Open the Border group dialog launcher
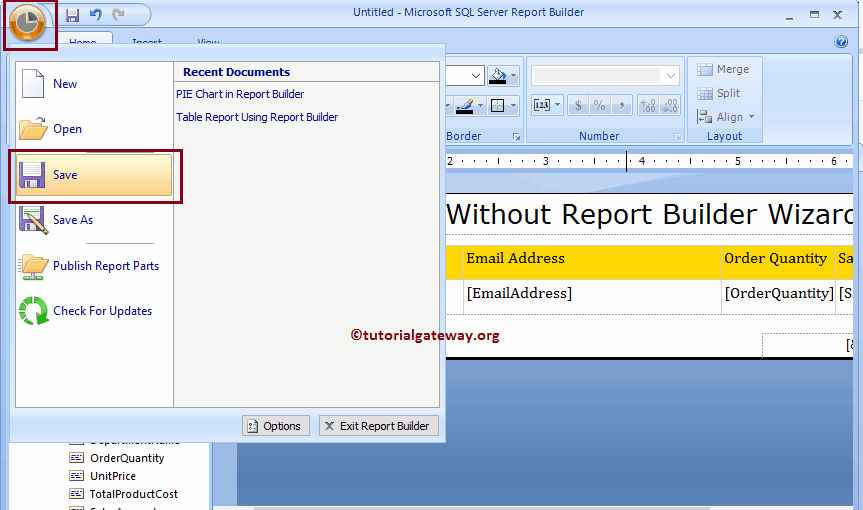The image size is (863, 510). click(516, 137)
